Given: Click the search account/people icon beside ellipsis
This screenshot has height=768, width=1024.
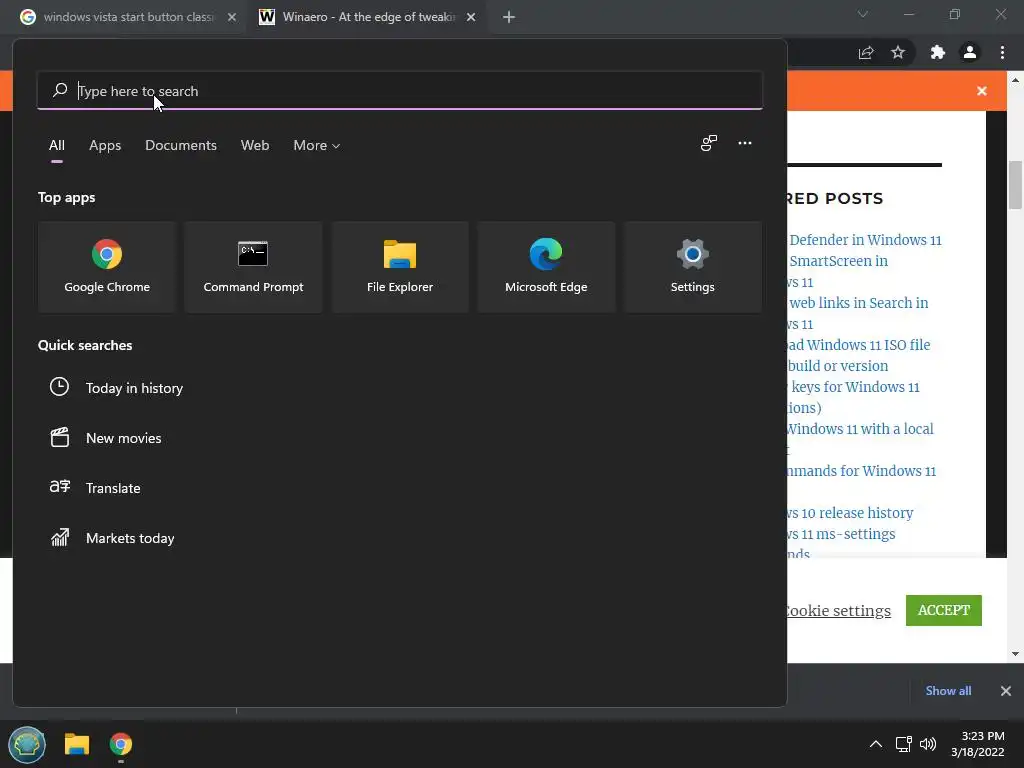Looking at the screenshot, I should tap(709, 143).
